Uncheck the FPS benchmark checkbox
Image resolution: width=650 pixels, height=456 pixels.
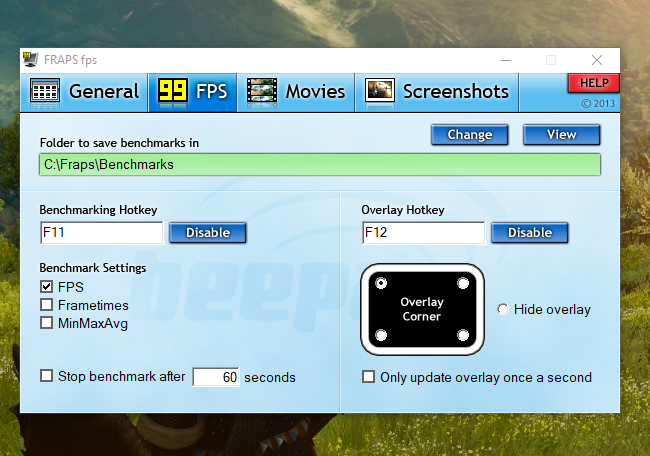point(46,286)
